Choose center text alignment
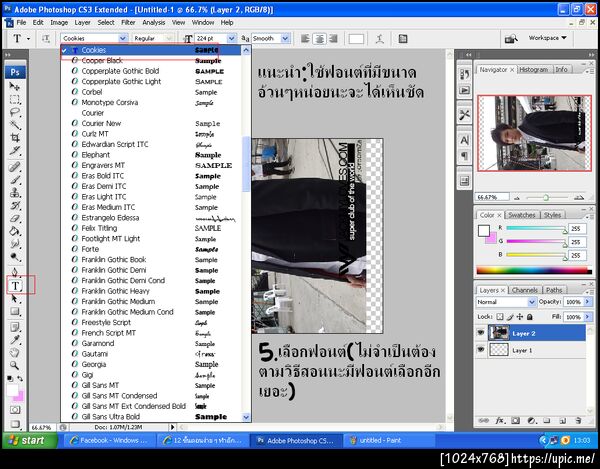600x469 pixels. [x=320, y=39]
